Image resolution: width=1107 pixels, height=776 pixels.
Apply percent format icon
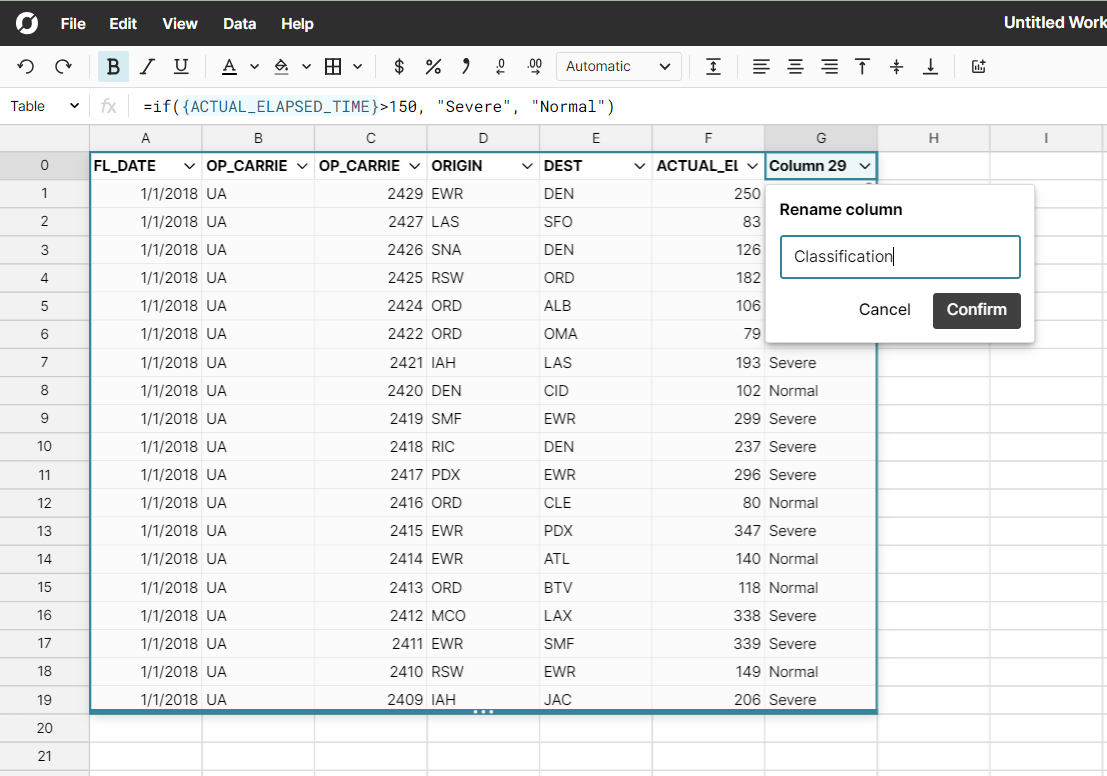[433, 67]
